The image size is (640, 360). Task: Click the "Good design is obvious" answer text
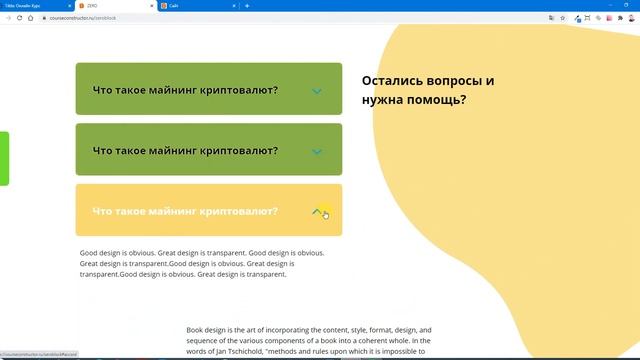pyautogui.click(x=202, y=263)
